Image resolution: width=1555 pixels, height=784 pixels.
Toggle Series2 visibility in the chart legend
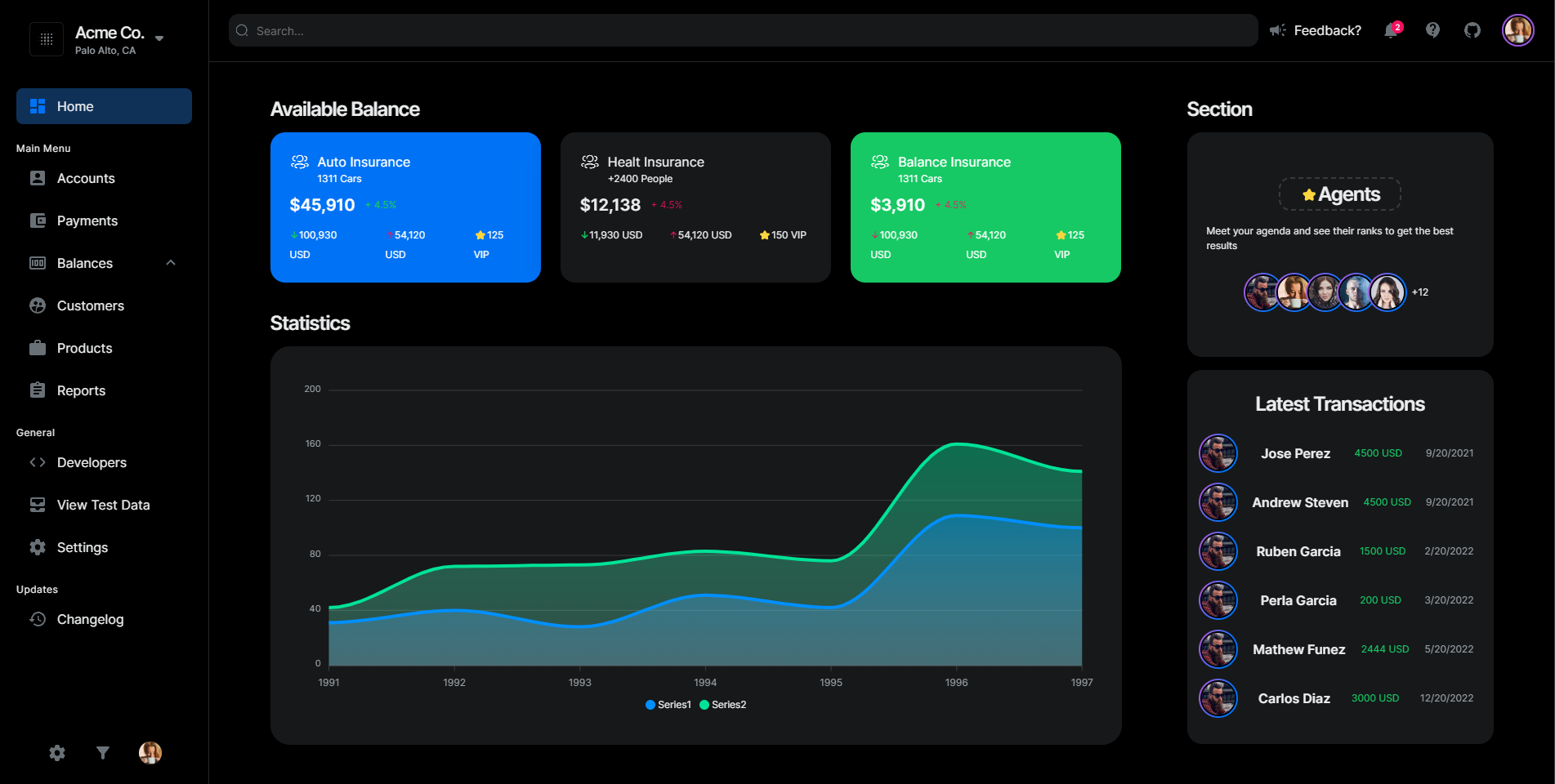coord(722,704)
